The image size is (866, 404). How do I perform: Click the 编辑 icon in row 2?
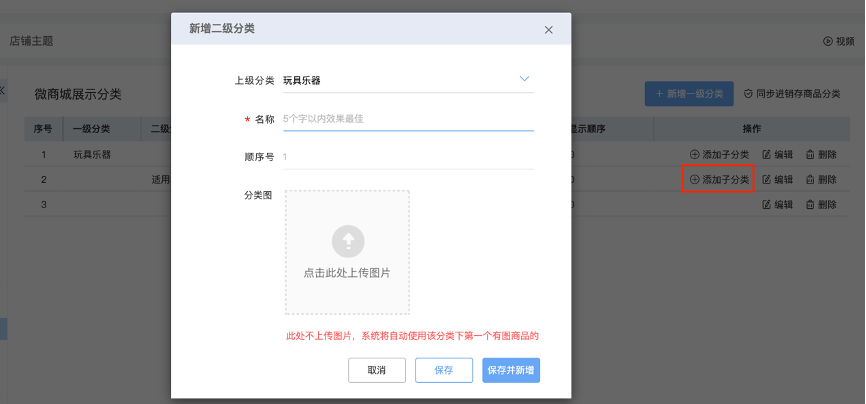[767, 180]
